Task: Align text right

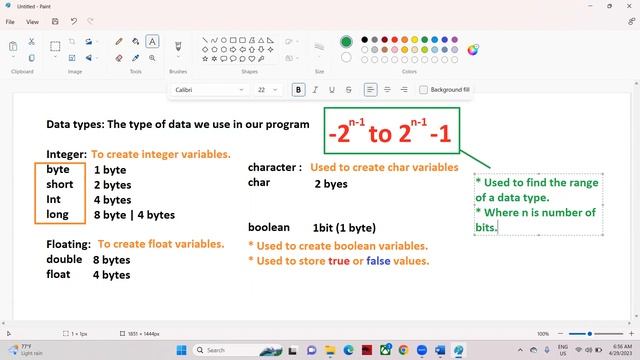Action: (x=404, y=90)
